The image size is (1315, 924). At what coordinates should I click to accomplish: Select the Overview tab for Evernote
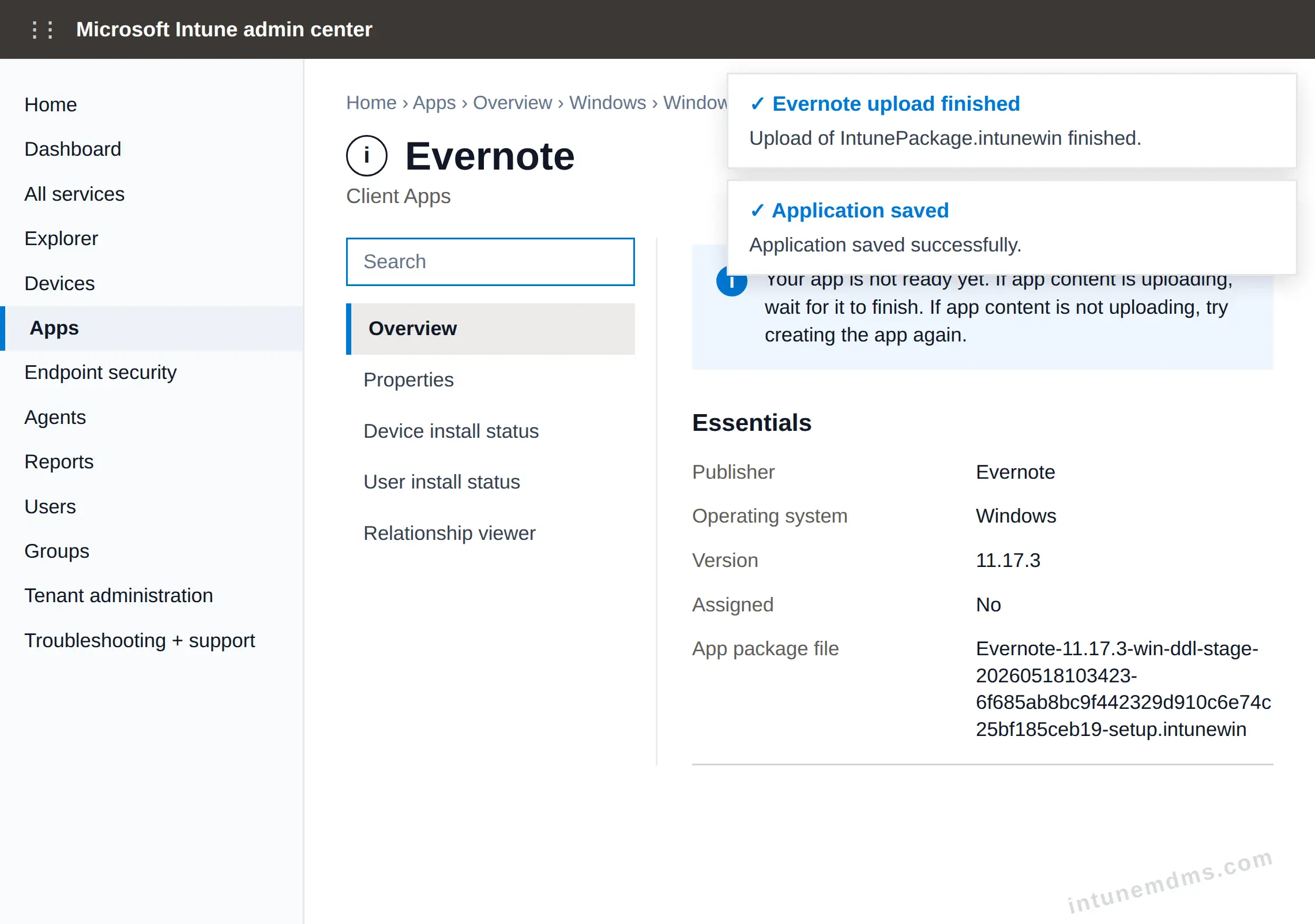pos(490,329)
